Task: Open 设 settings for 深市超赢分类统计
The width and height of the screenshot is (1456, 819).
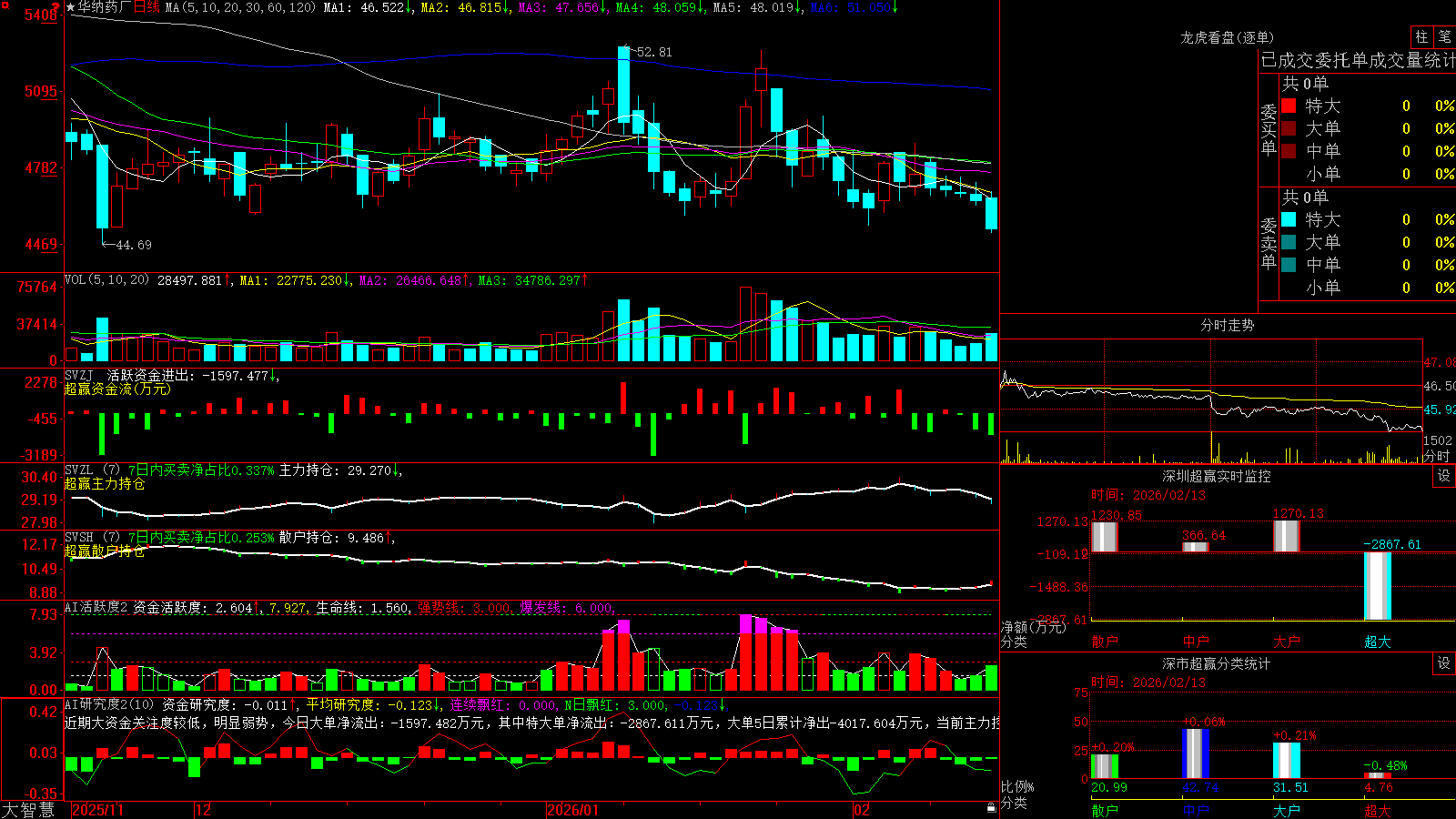Action: (1444, 663)
